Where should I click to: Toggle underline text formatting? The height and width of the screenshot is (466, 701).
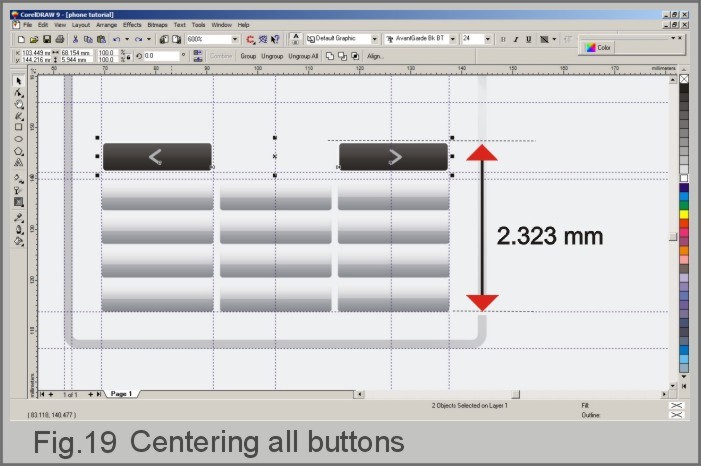[528, 39]
